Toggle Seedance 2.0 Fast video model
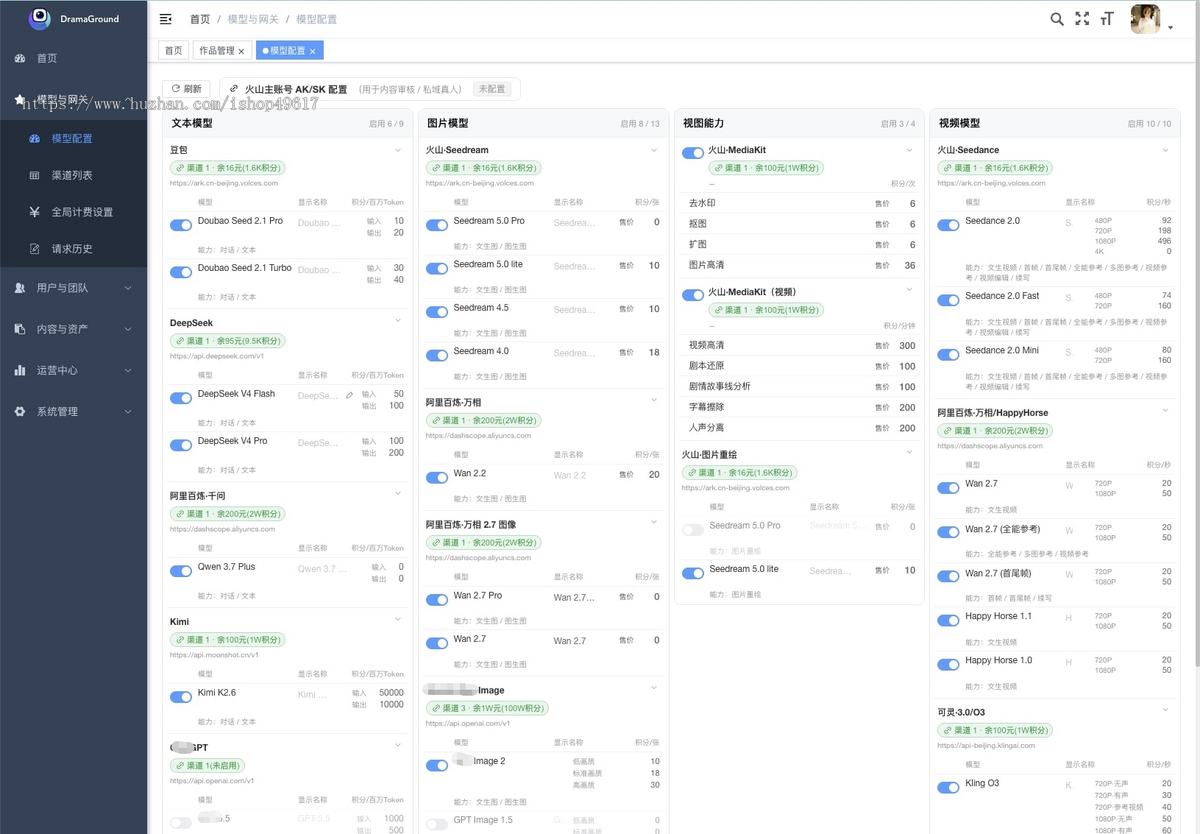 tap(948, 300)
